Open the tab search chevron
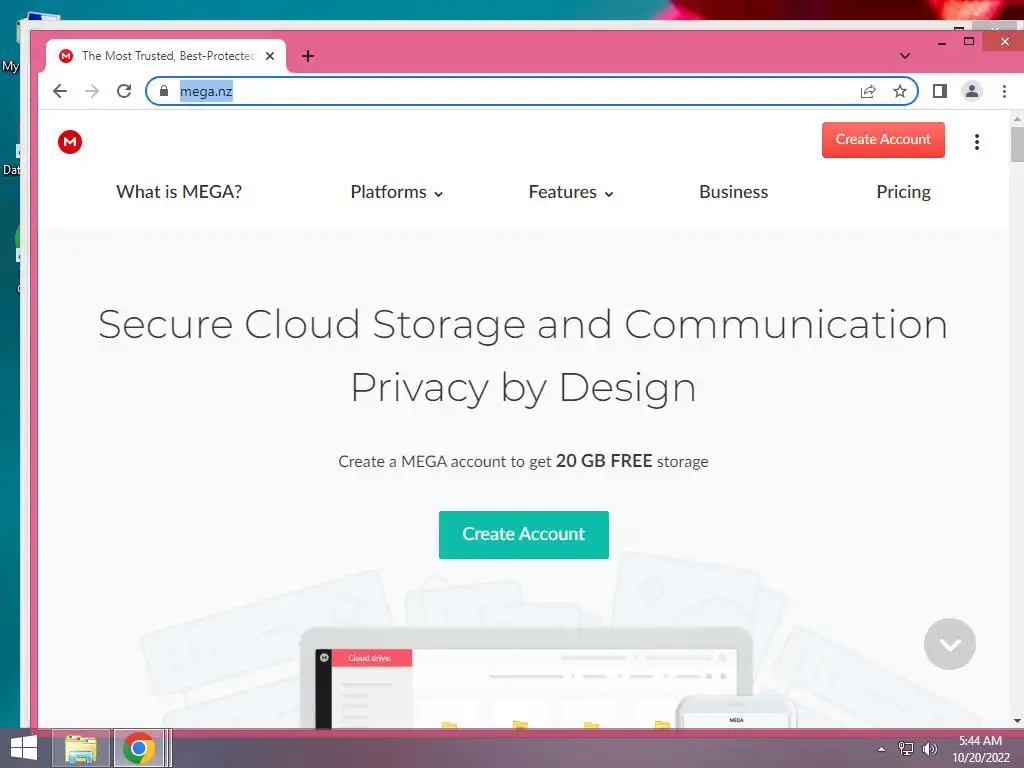Viewport: 1024px width, 768px height. coord(904,56)
